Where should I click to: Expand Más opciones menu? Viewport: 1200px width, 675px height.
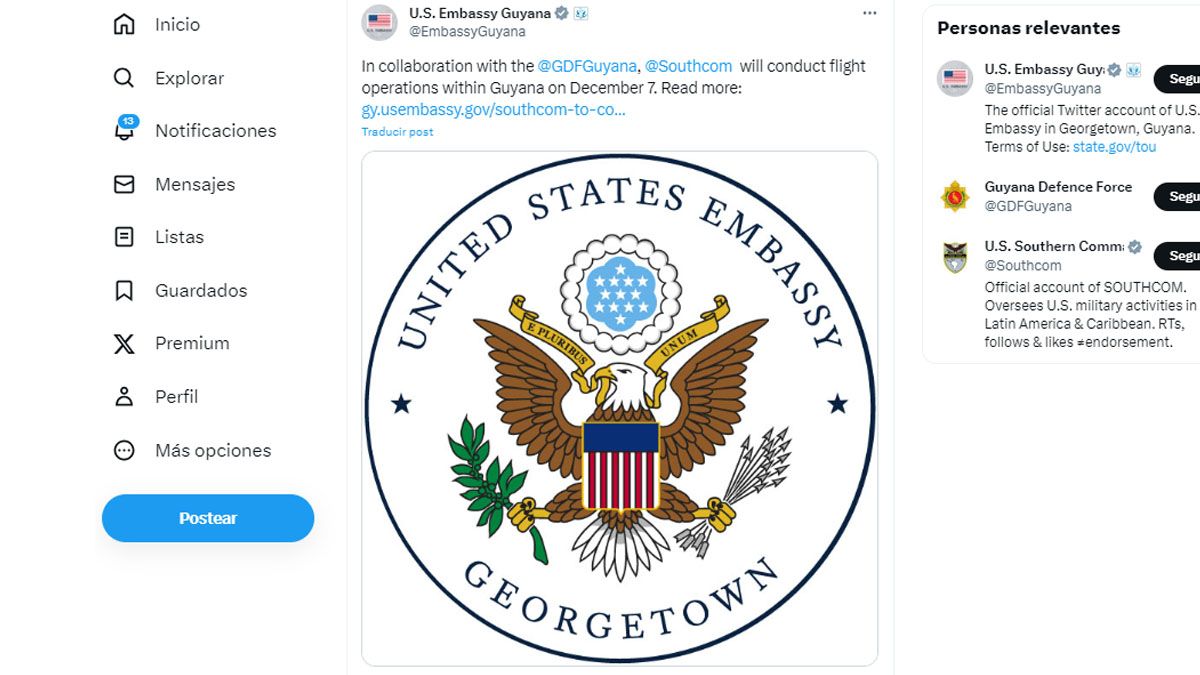pyautogui.click(x=124, y=450)
